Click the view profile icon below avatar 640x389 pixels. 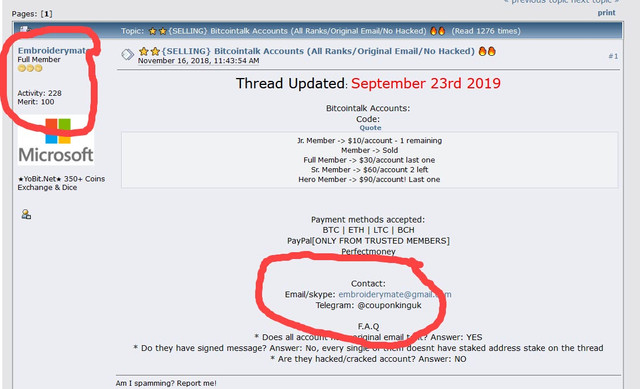point(26,214)
